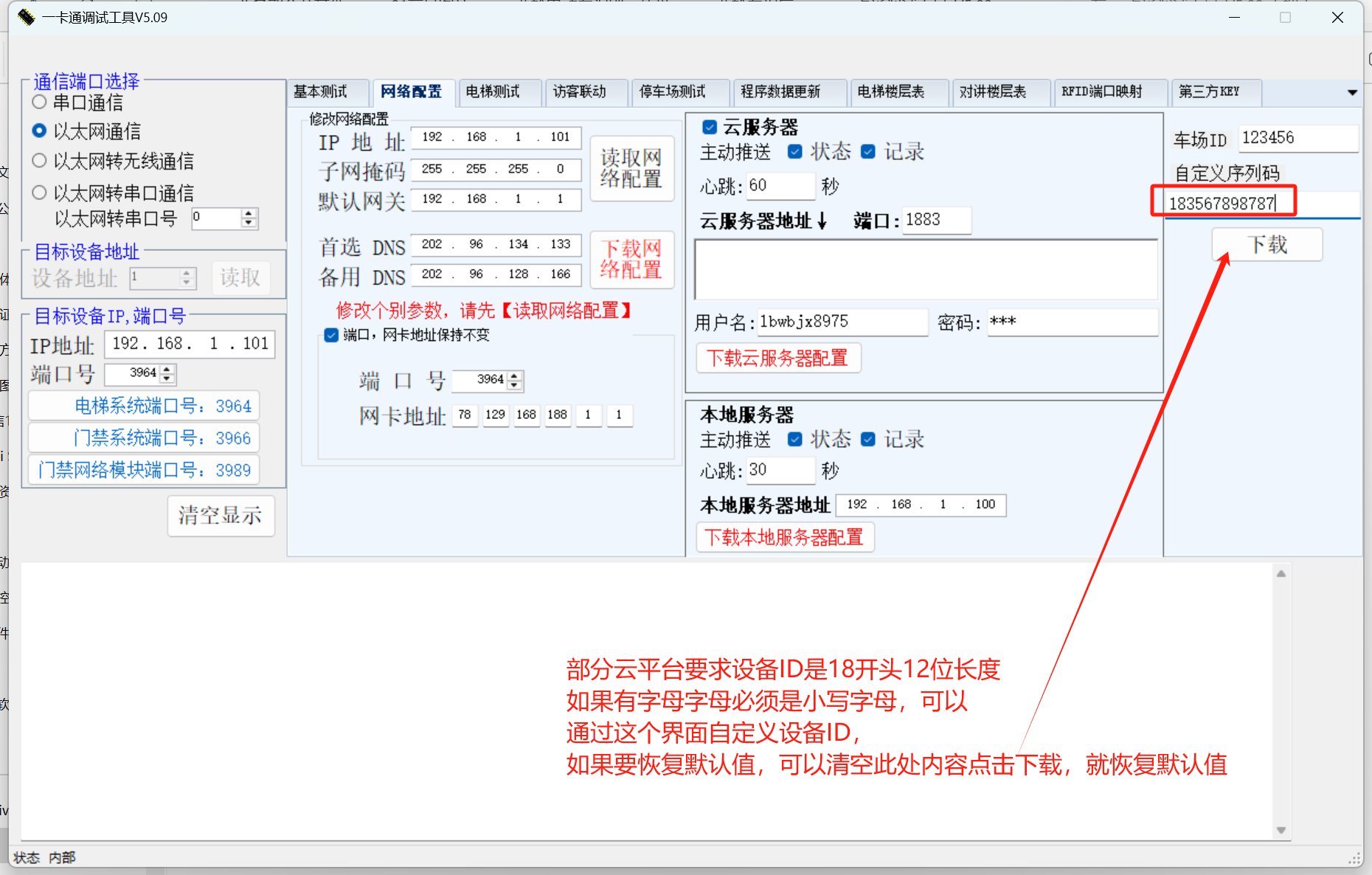Click the app icon in title bar
Image resolution: width=1372 pixels, height=875 pixels.
(26, 17)
